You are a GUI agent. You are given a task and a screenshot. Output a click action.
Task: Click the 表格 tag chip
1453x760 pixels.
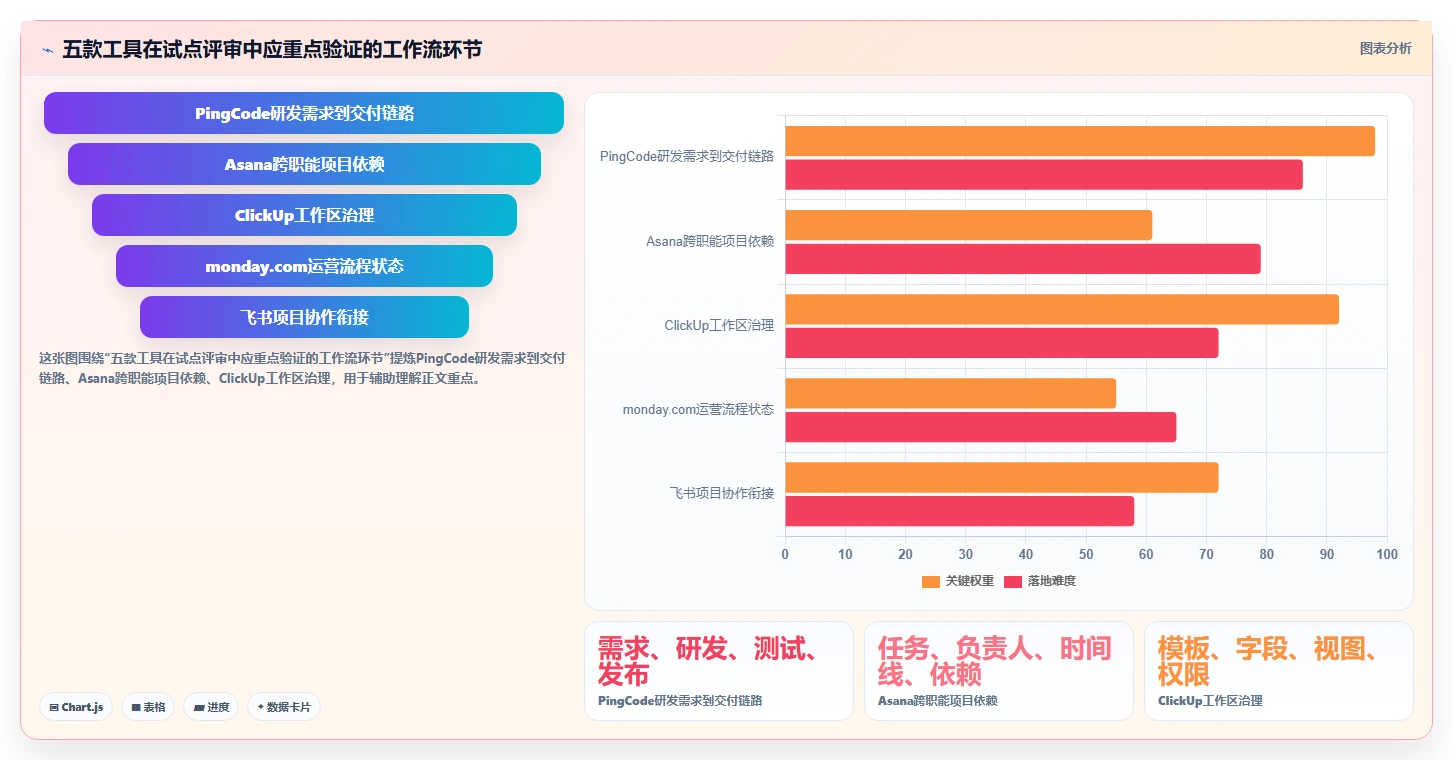148,707
